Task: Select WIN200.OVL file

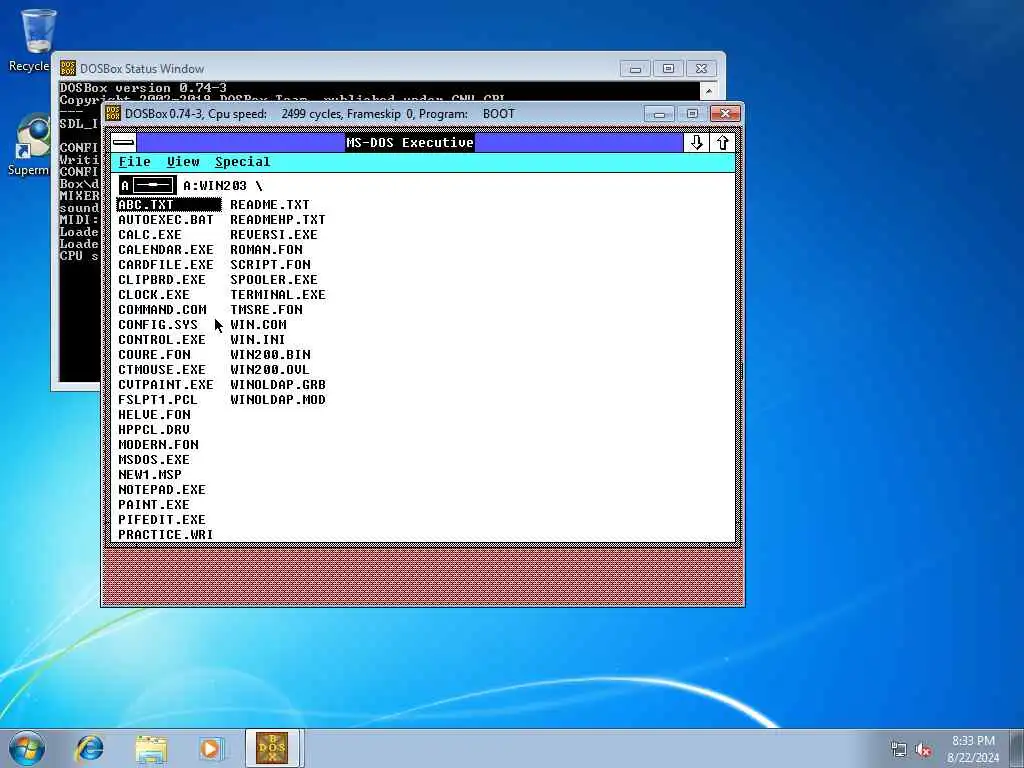Action: coord(270,370)
